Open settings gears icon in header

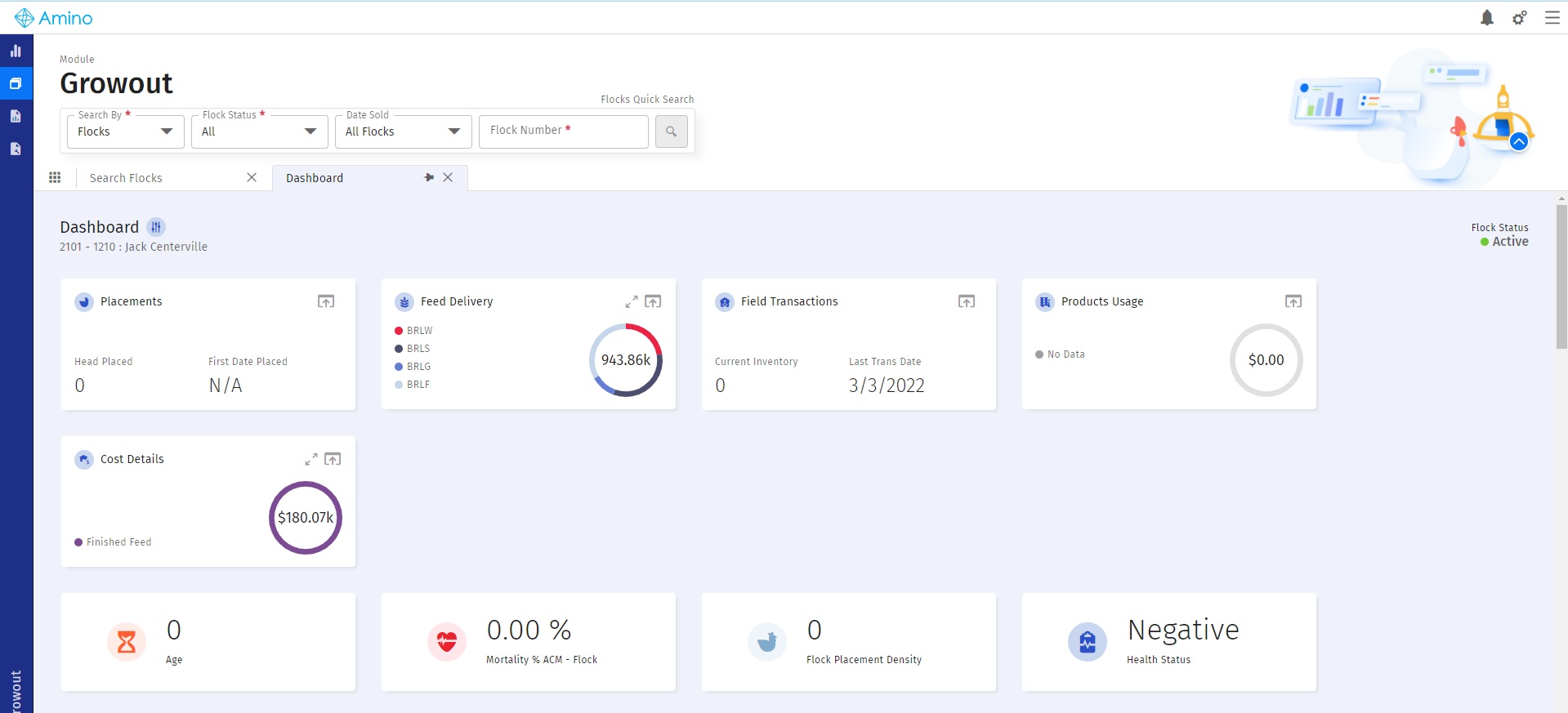pyautogui.click(x=1519, y=18)
